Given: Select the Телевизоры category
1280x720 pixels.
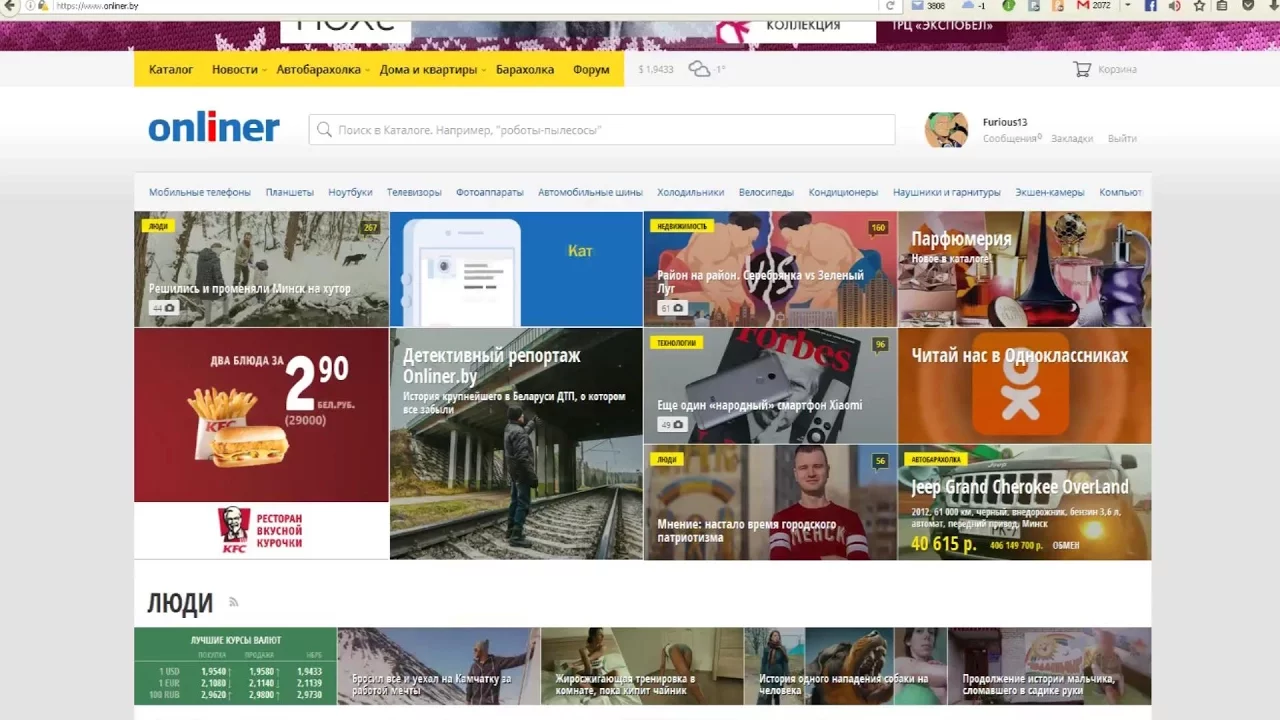Looking at the screenshot, I should coord(414,192).
